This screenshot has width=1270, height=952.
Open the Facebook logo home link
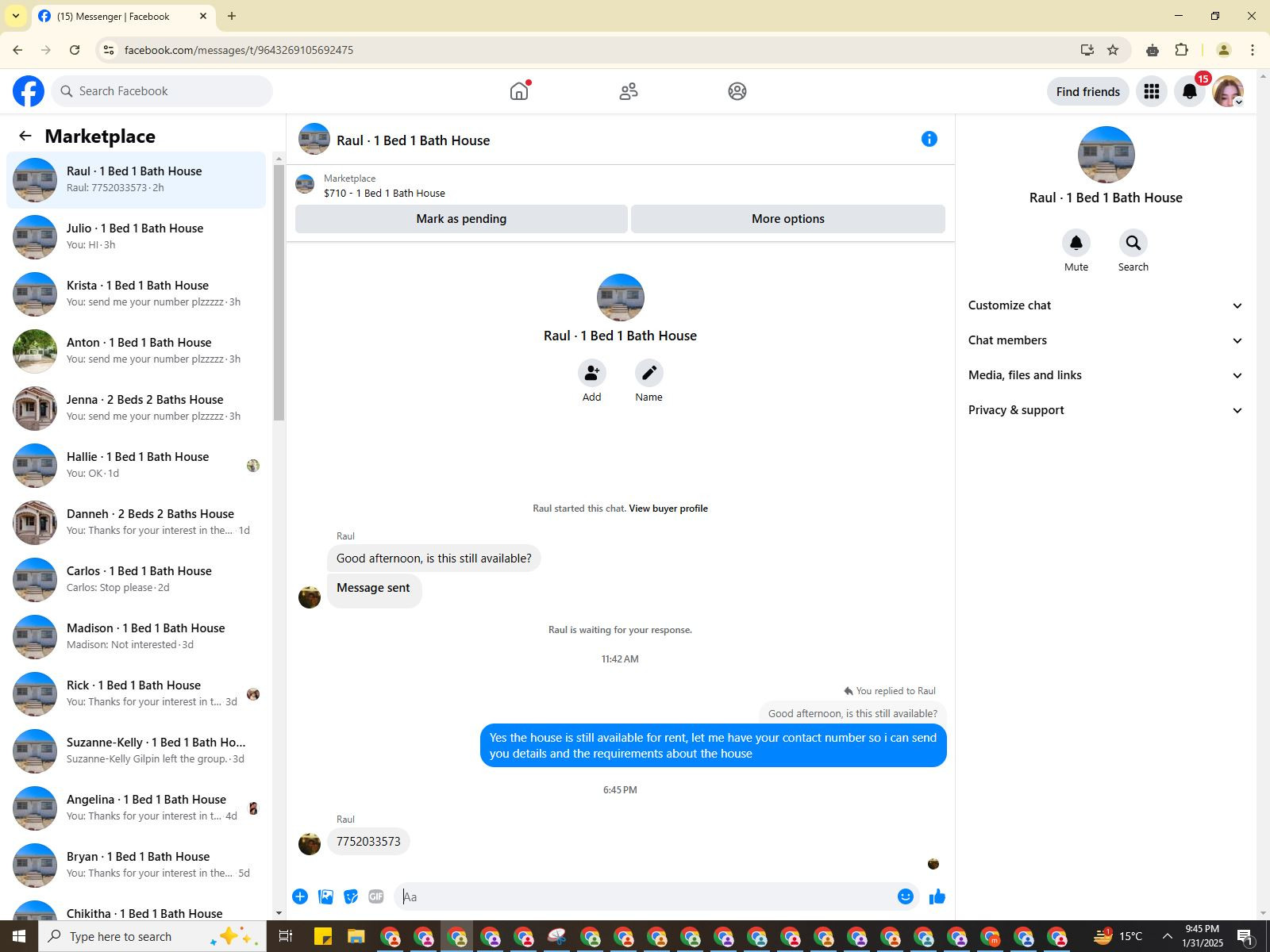(x=29, y=91)
